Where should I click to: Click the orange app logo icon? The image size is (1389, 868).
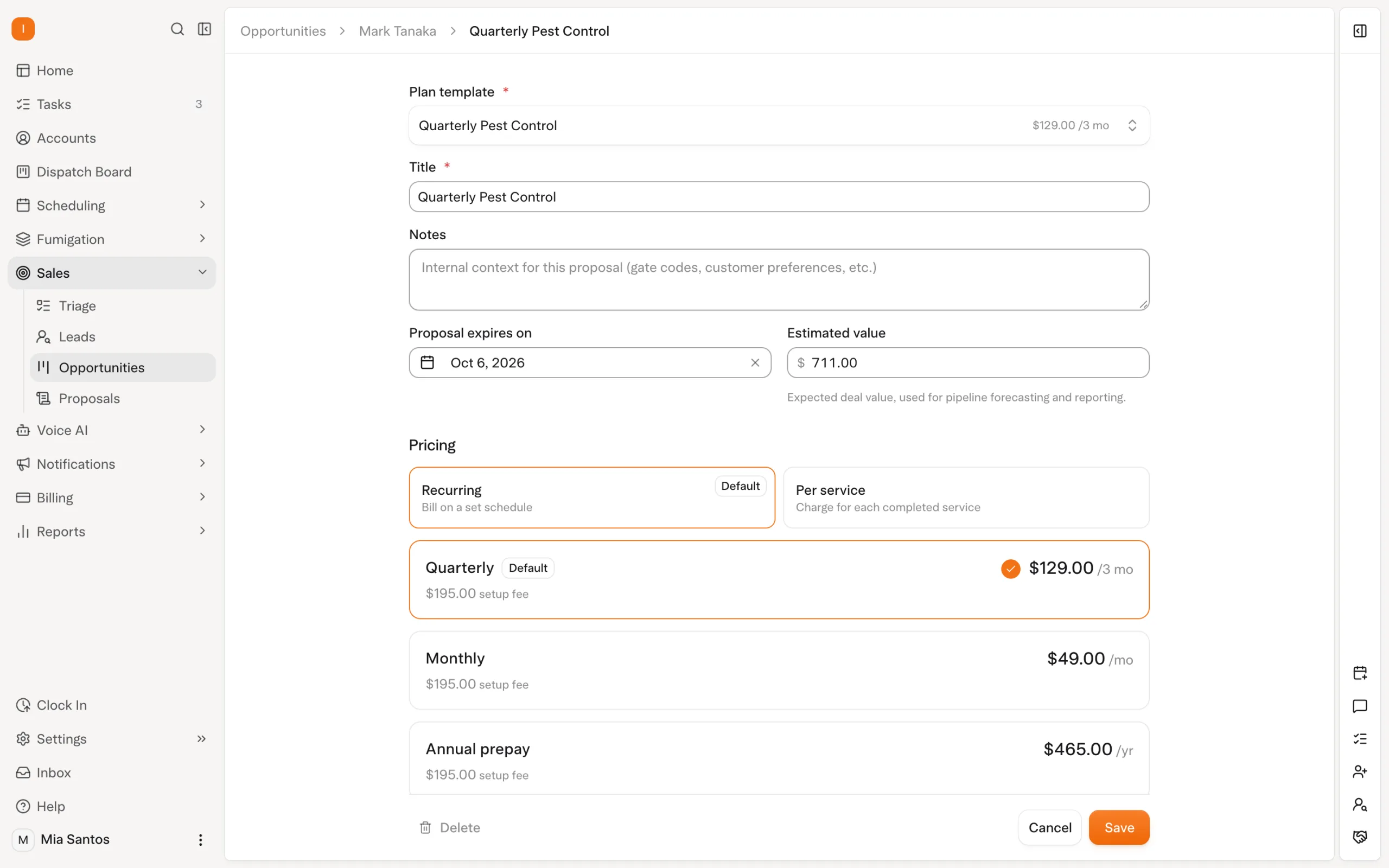click(x=23, y=29)
